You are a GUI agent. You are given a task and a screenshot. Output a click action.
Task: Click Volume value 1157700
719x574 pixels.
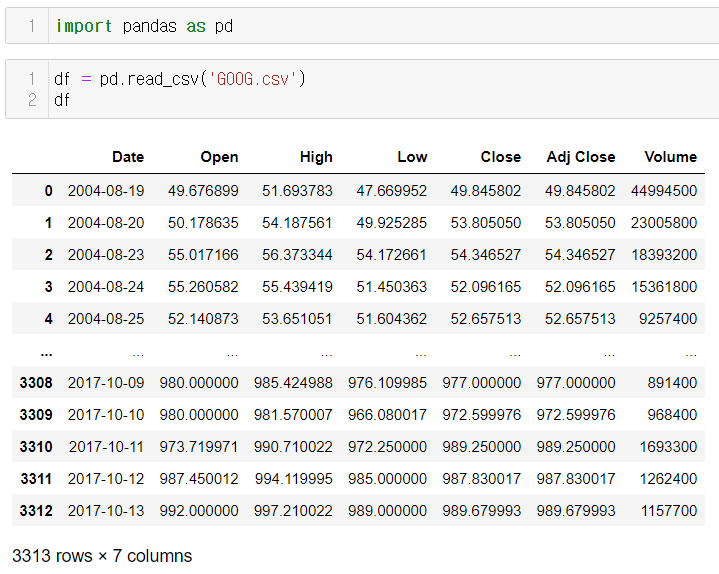669,511
